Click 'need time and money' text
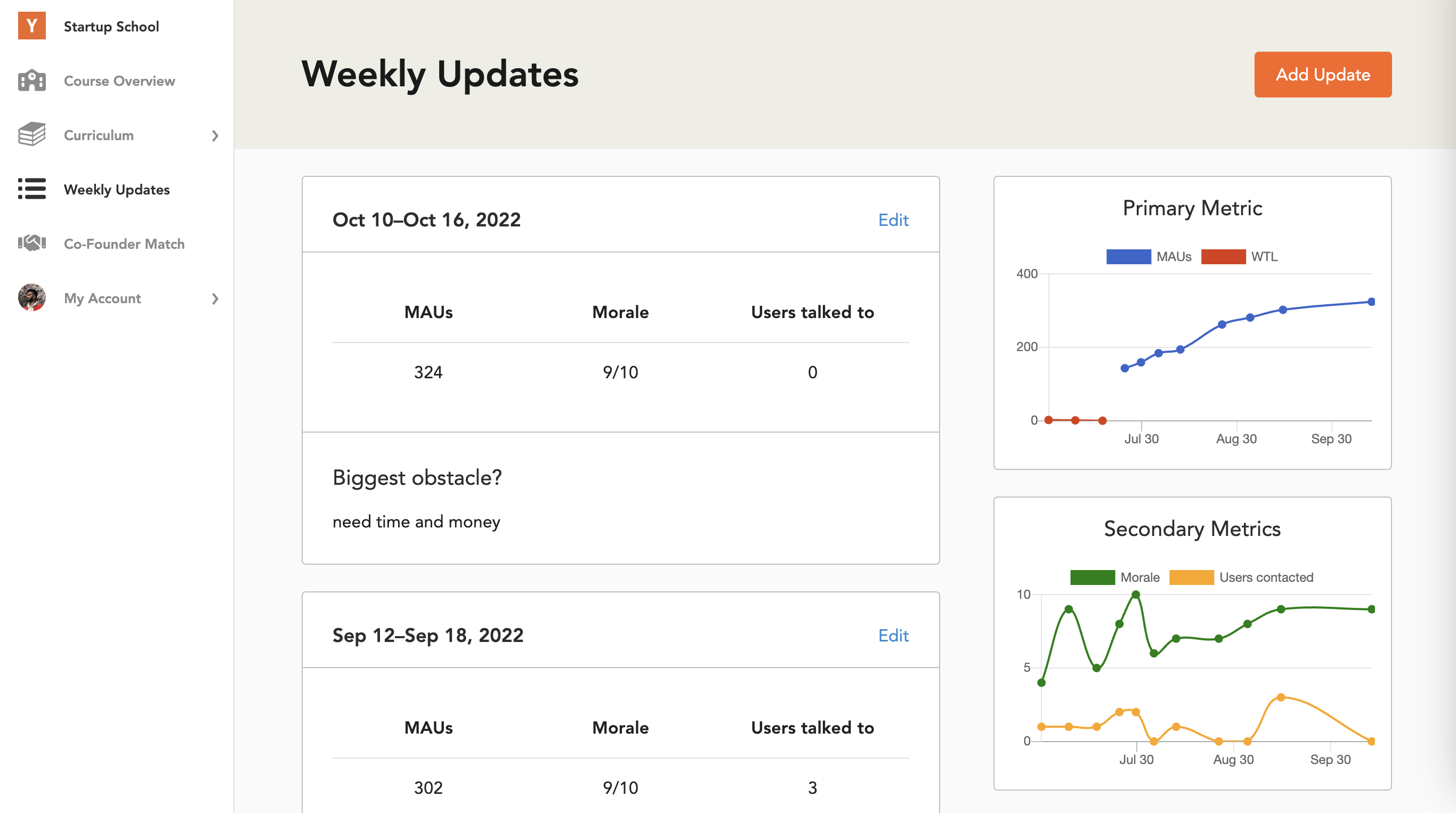 click(416, 521)
